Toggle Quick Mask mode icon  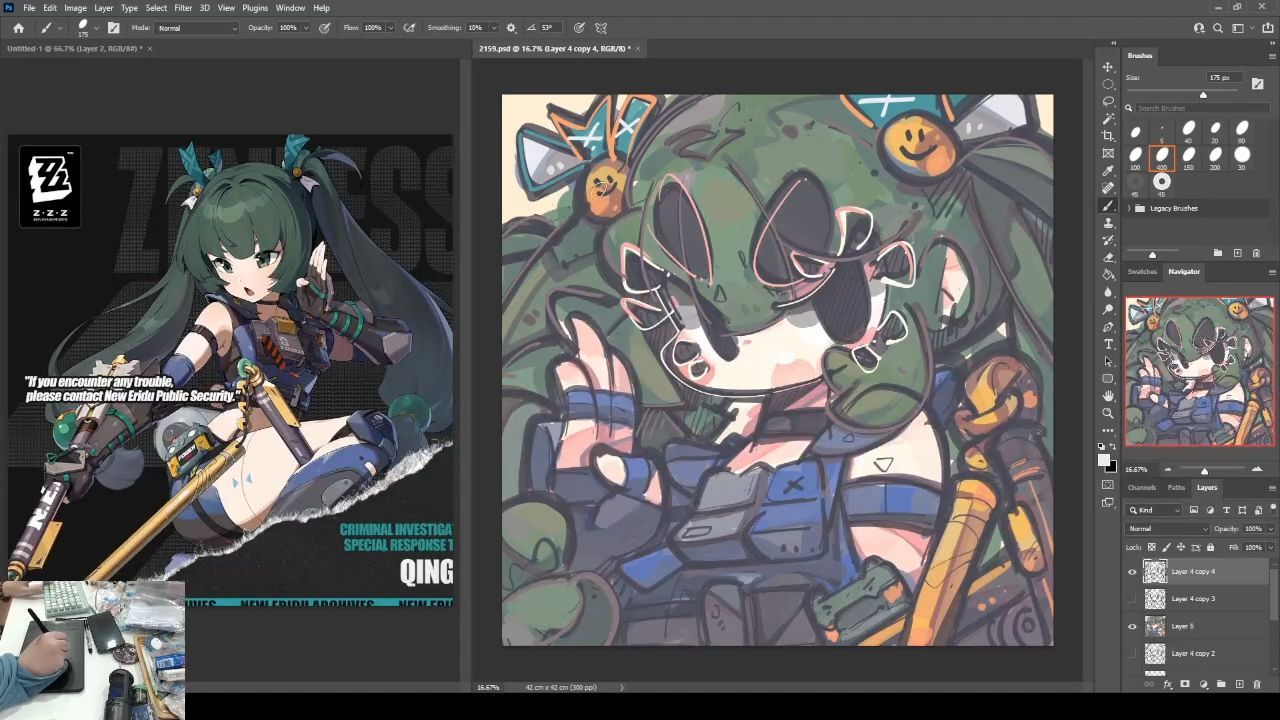pos(1108,485)
